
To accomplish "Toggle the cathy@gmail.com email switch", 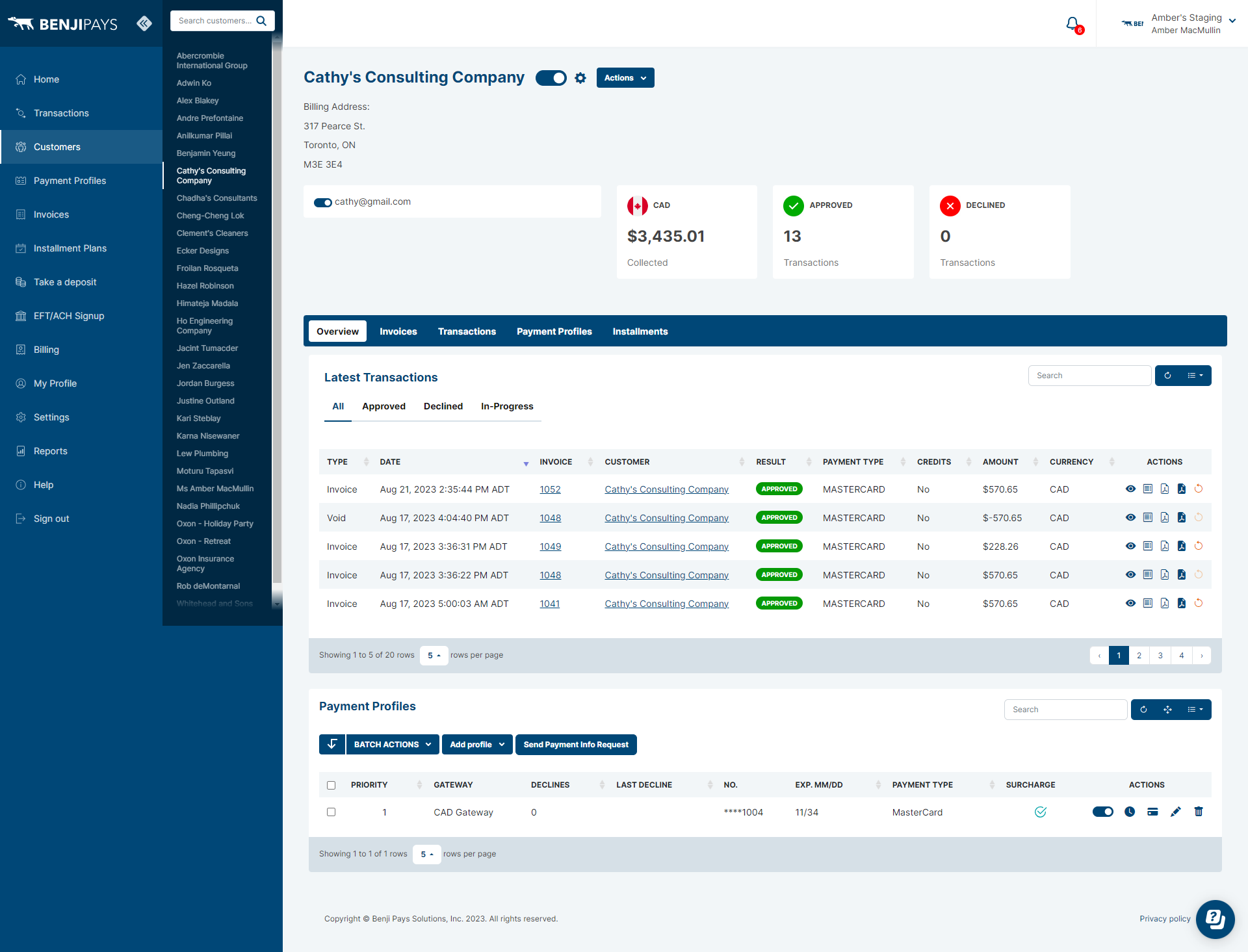I will [x=322, y=202].
